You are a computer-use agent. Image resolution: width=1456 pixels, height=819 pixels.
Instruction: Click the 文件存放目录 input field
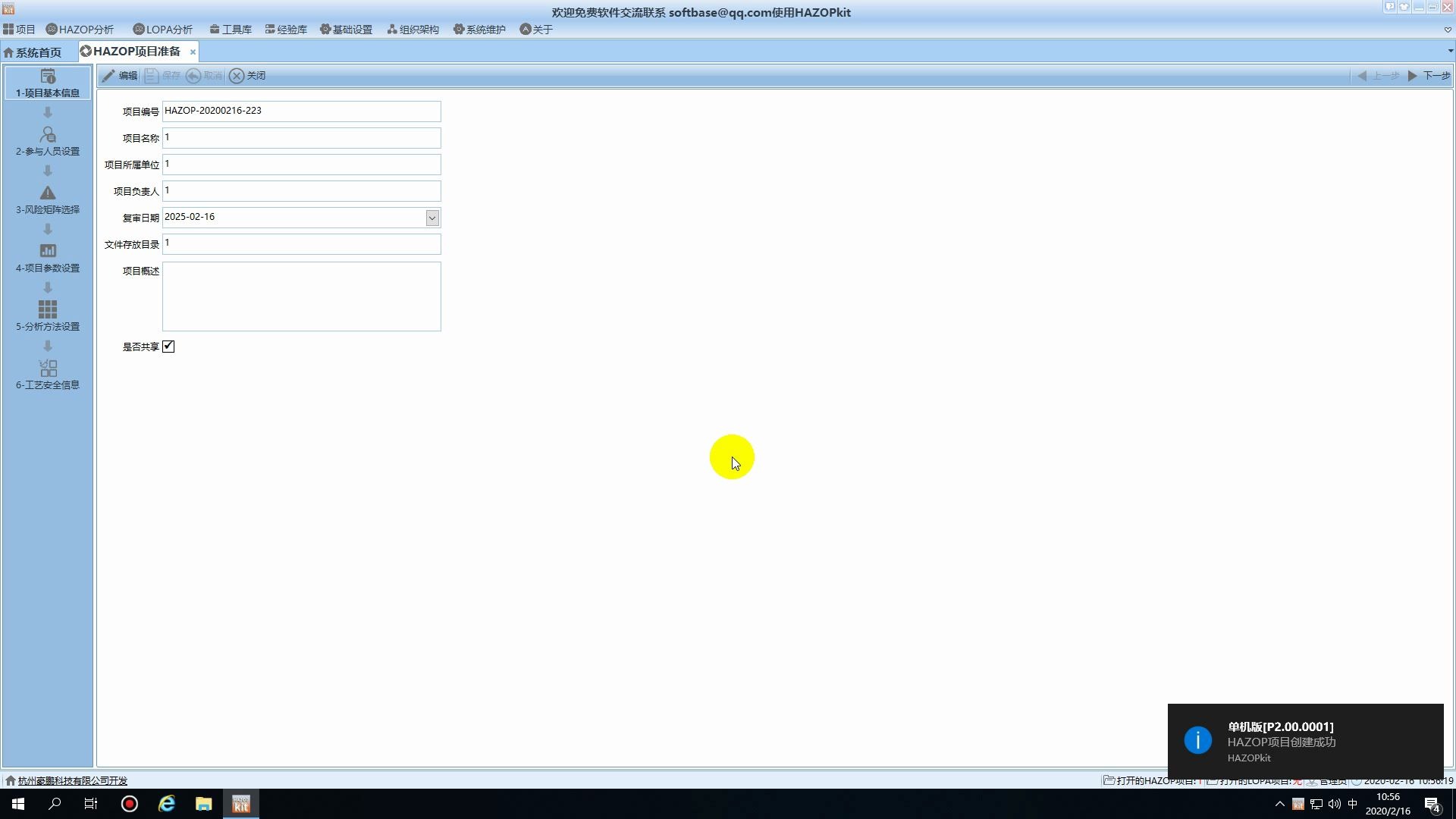(301, 244)
